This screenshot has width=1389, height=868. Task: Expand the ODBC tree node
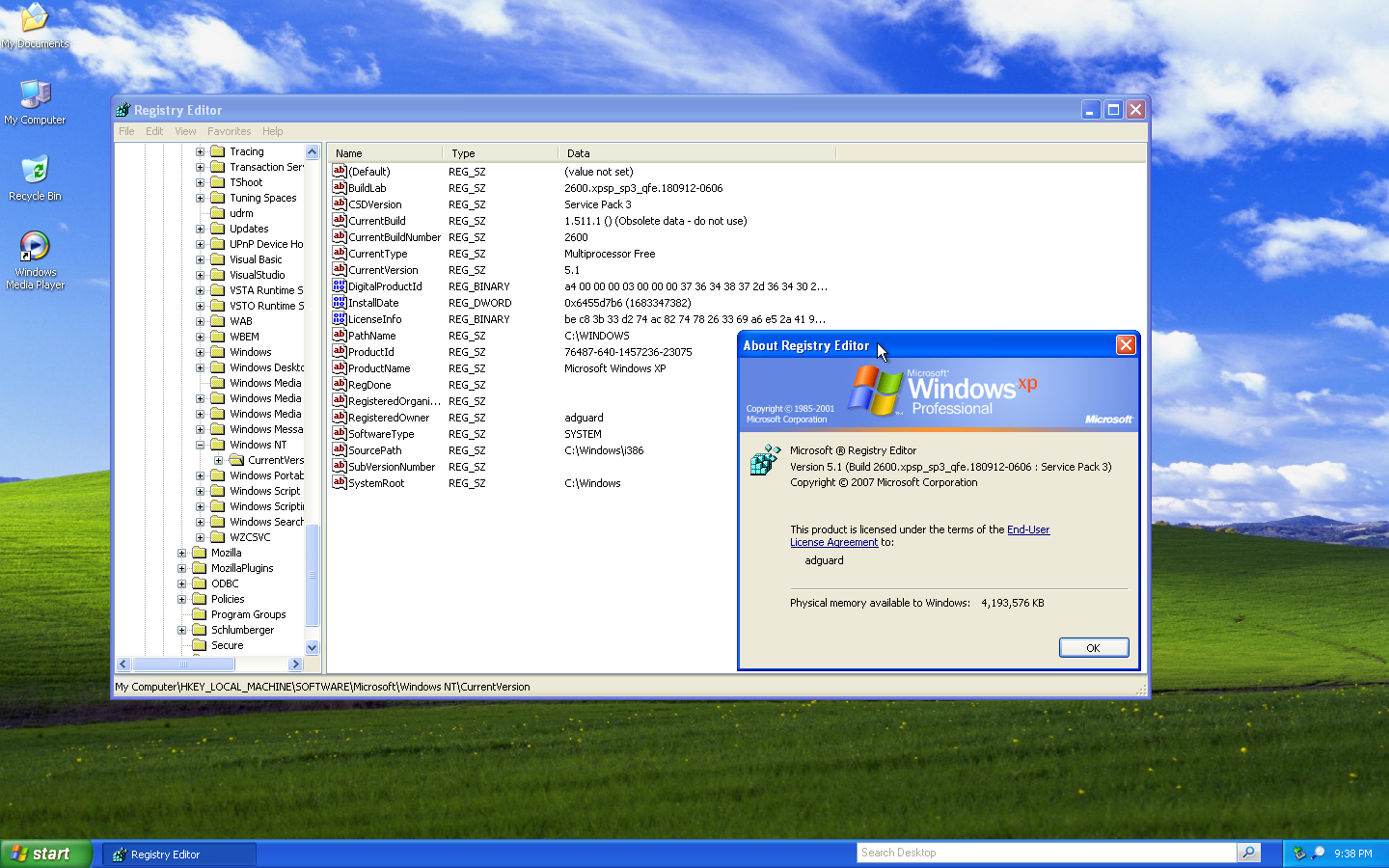pyautogui.click(x=181, y=583)
